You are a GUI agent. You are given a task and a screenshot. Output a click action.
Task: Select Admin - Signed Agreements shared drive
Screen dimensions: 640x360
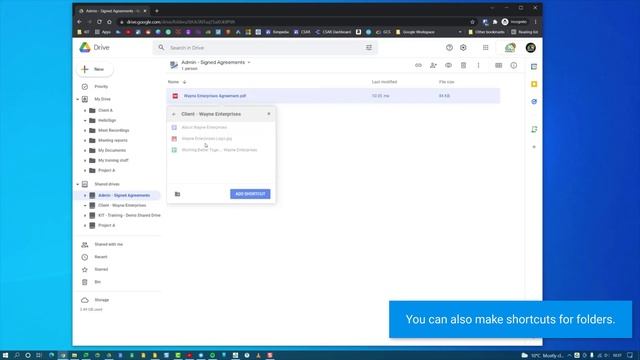124,196
